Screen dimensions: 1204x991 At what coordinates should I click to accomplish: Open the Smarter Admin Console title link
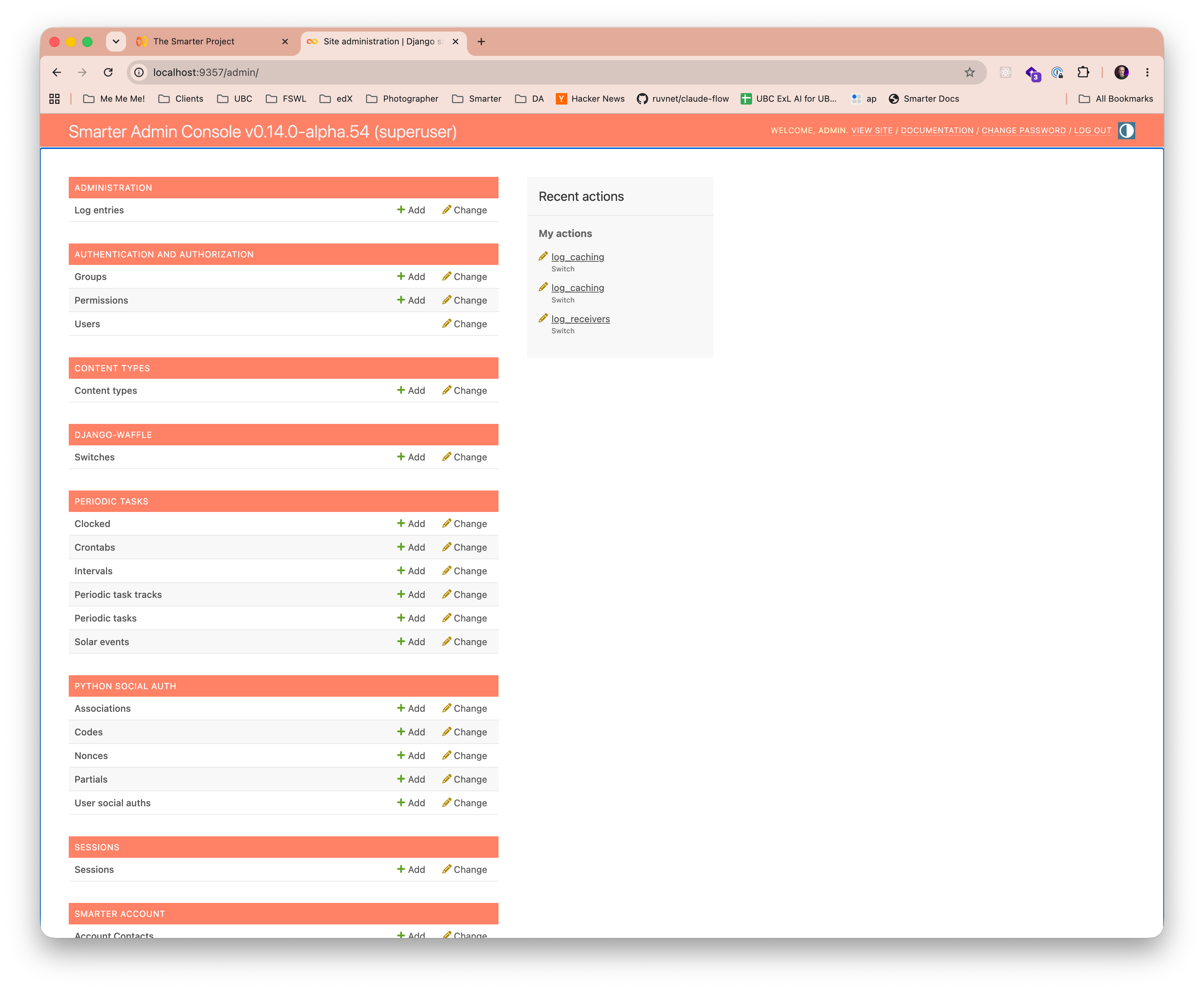(263, 132)
